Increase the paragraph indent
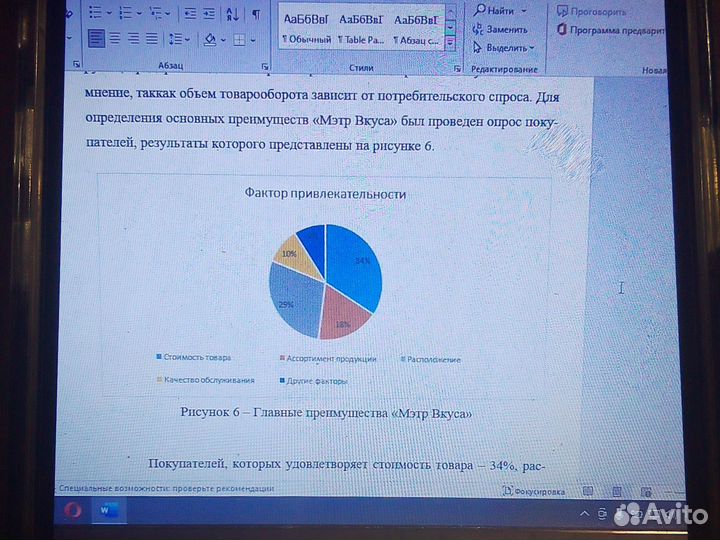720x540 pixels. [209, 14]
